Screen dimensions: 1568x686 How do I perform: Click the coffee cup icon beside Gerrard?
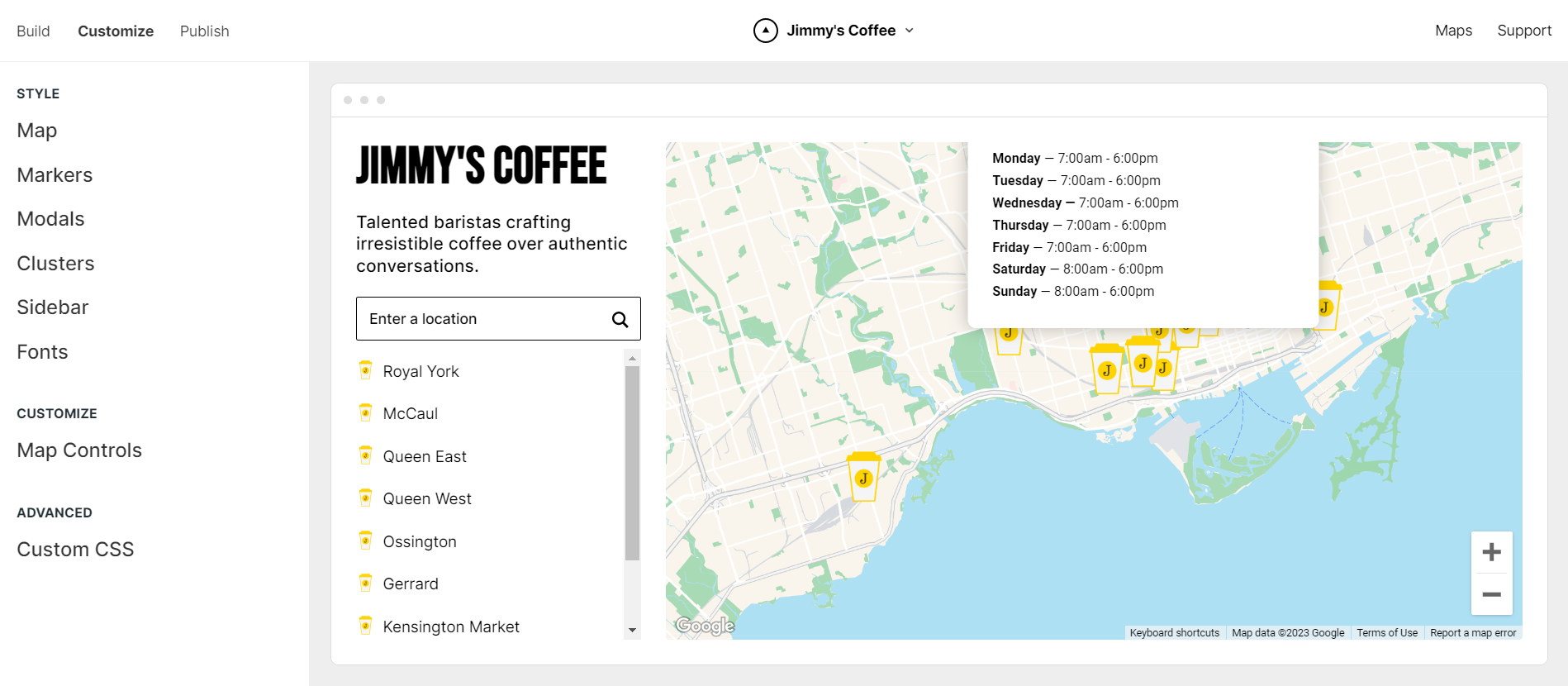(x=365, y=583)
